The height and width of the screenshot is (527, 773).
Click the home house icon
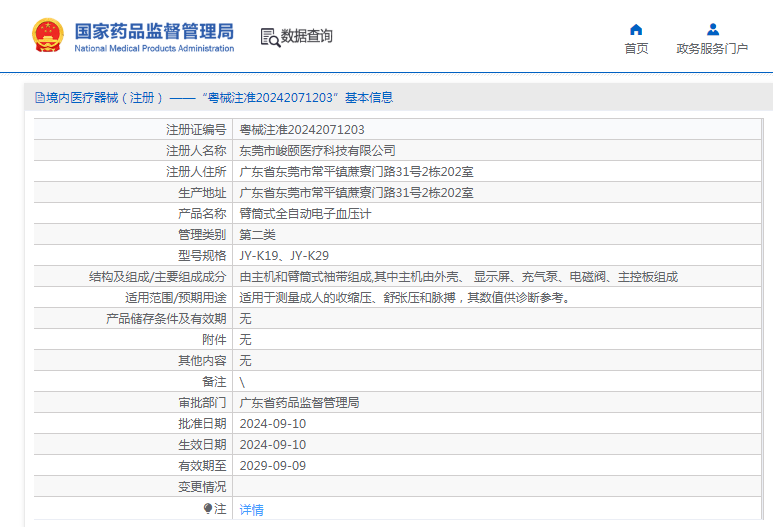636,30
